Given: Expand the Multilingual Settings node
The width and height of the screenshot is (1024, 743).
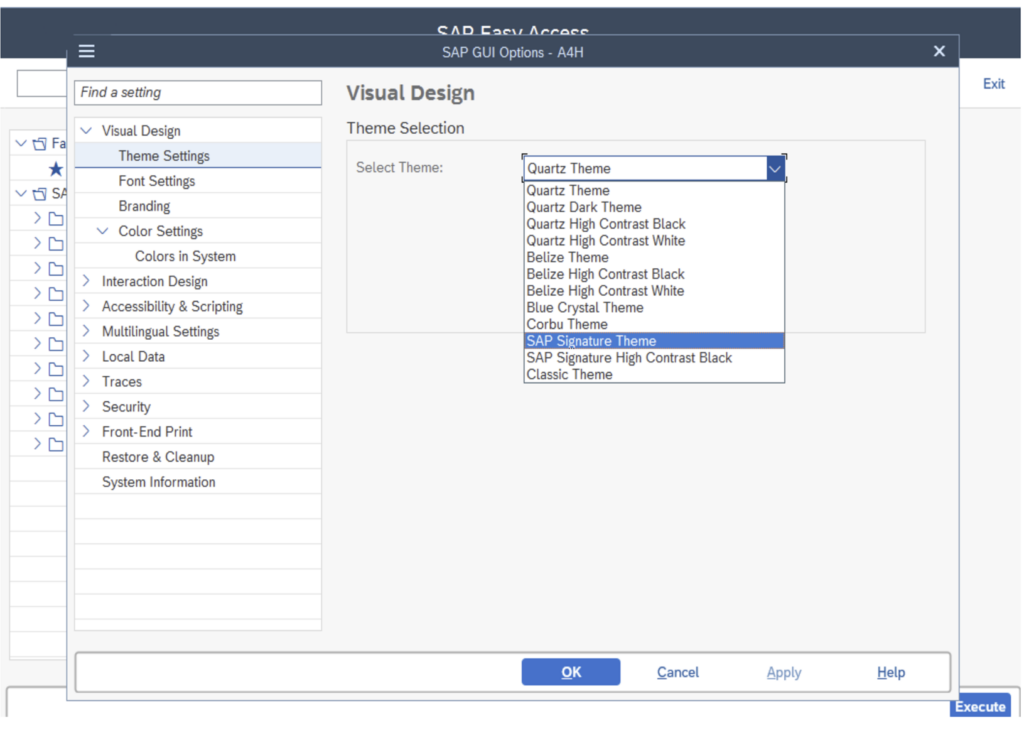Looking at the screenshot, I should [86, 332].
